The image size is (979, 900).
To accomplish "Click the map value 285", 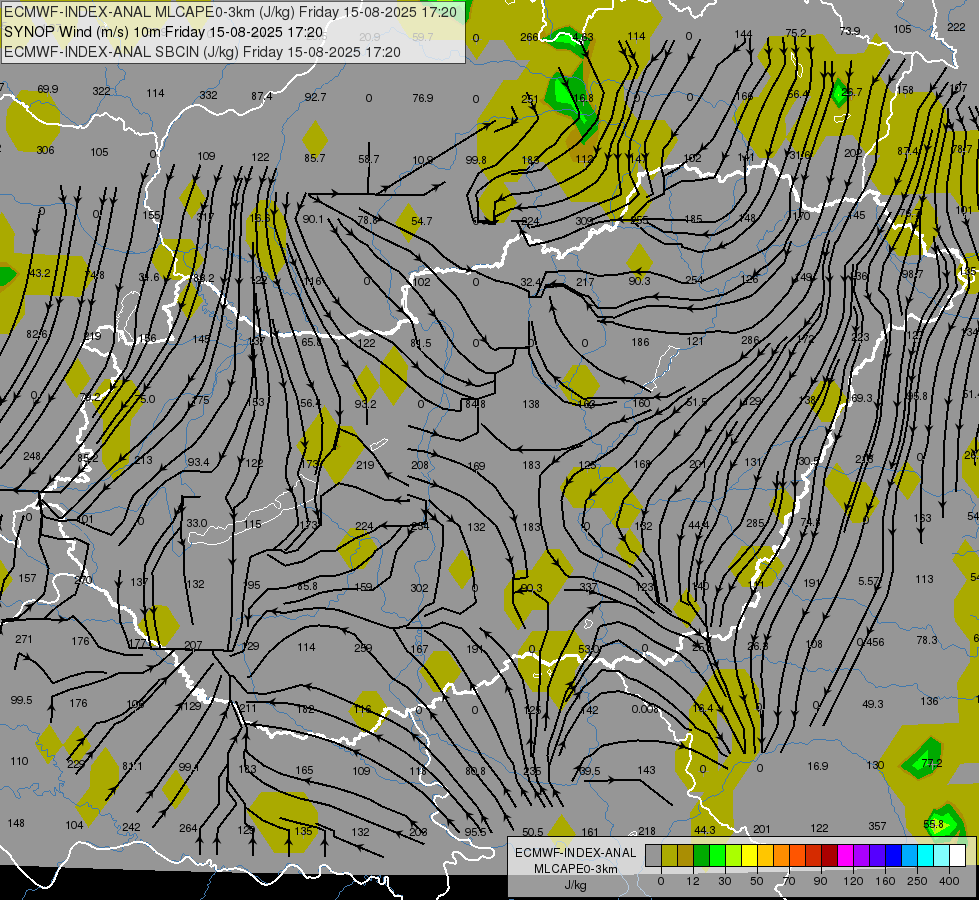I will (x=755, y=523).
